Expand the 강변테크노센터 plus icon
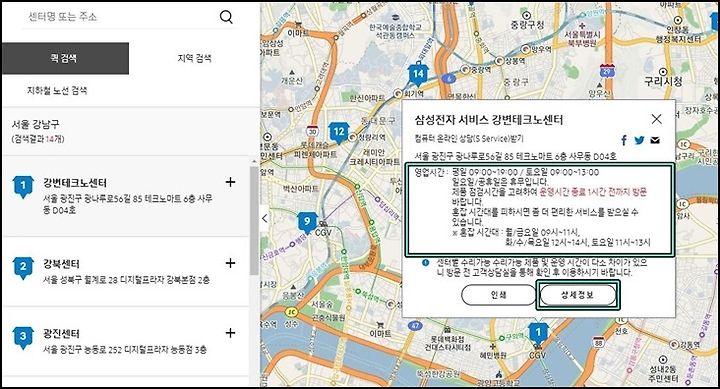720x389 pixels. tap(231, 182)
